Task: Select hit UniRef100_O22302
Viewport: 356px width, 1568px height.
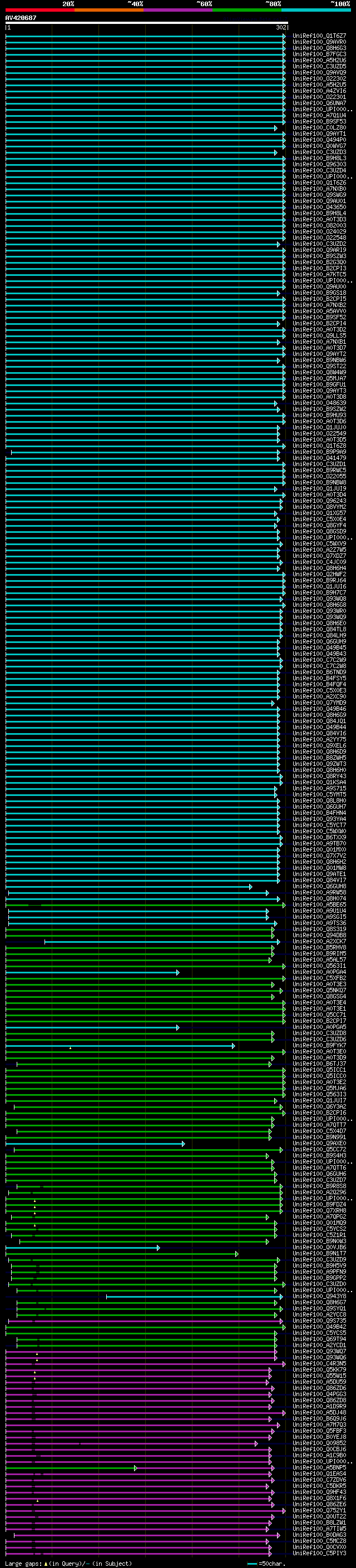Action: click(x=319, y=78)
